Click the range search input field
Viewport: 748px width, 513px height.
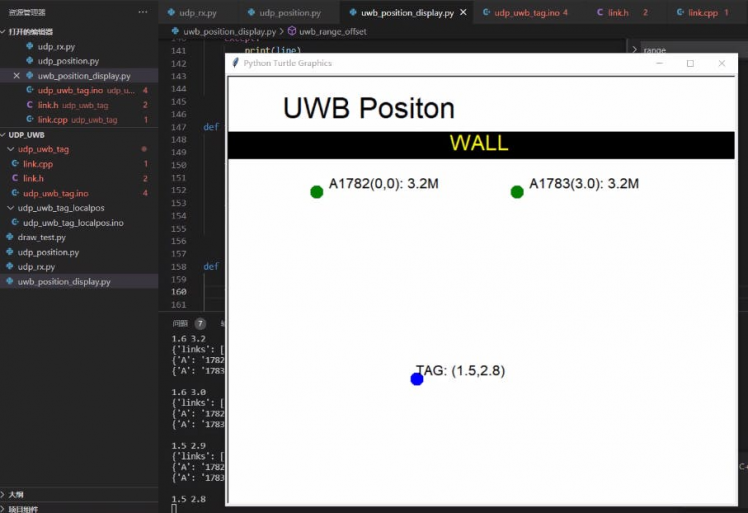[694, 50]
